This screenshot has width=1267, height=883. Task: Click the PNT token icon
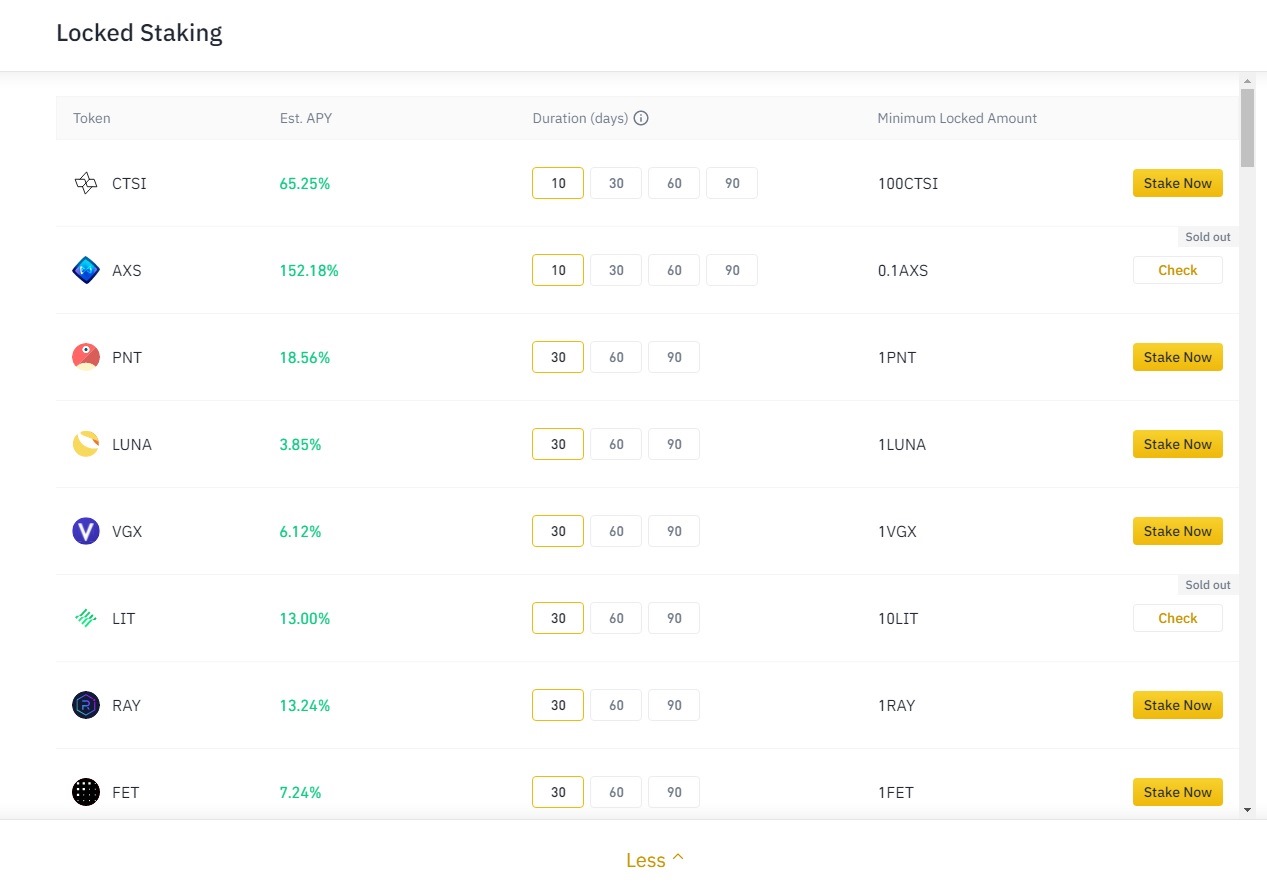(86, 357)
